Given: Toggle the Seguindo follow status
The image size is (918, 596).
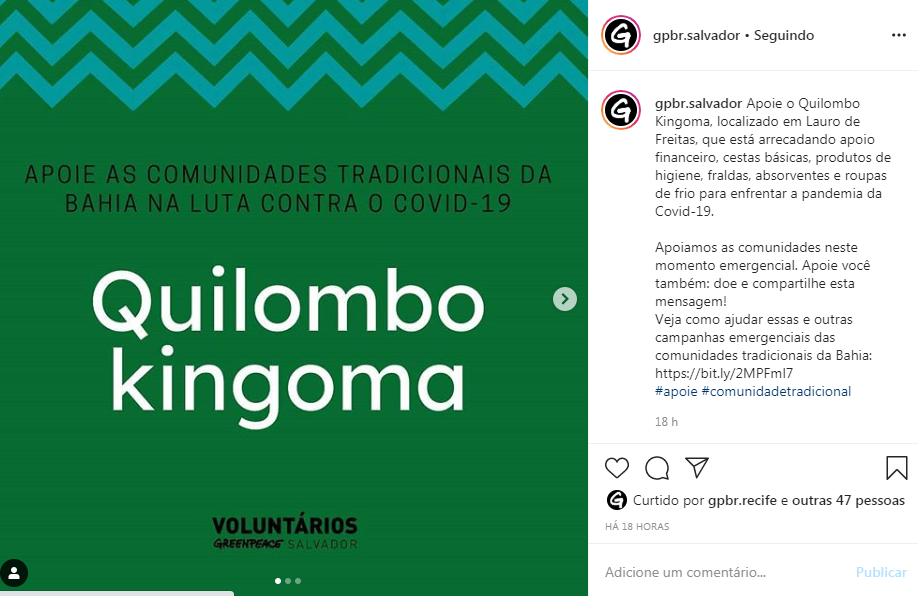Looking at the screenshot, I should (x=784, y=35).
